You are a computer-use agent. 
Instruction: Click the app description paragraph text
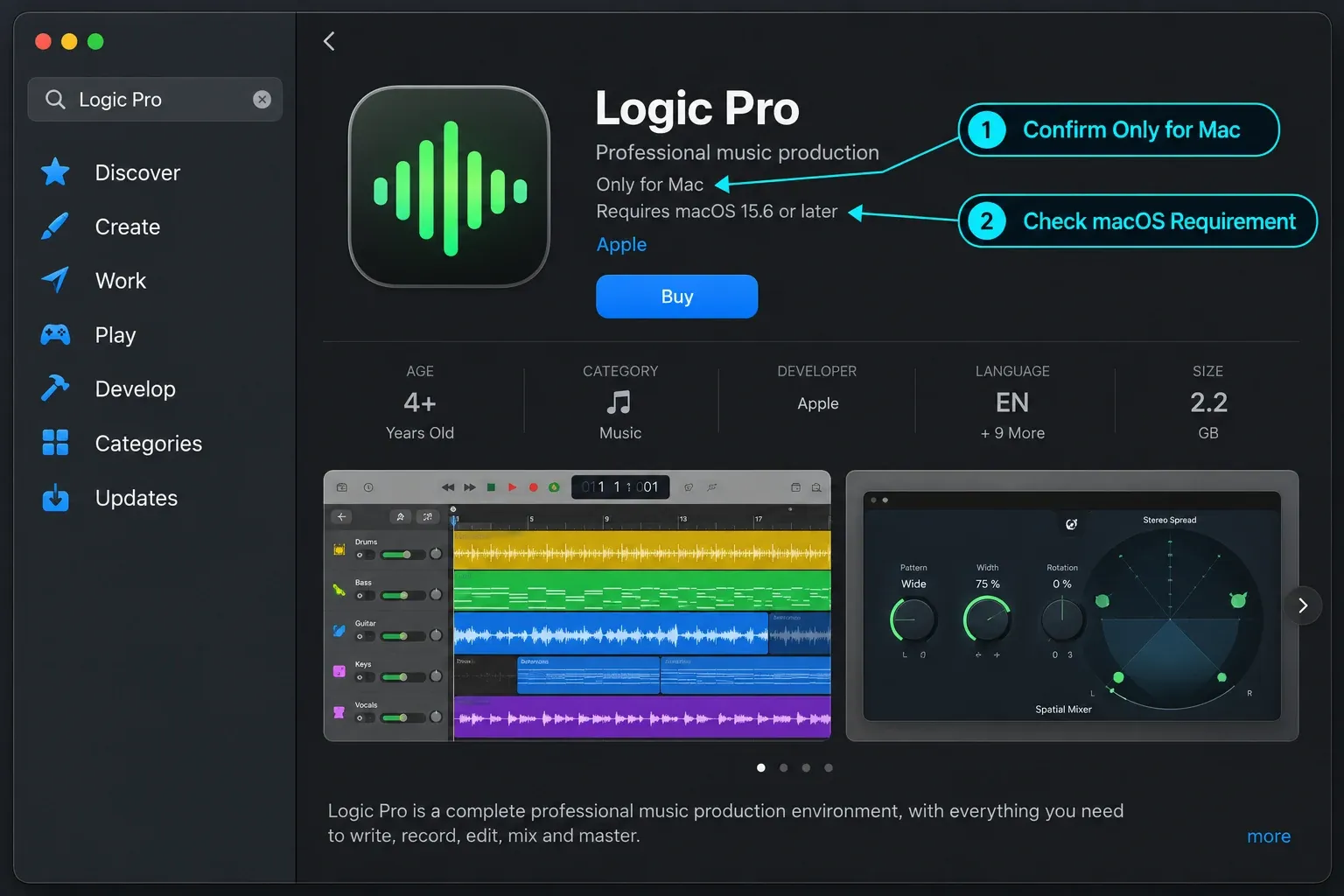725,823
